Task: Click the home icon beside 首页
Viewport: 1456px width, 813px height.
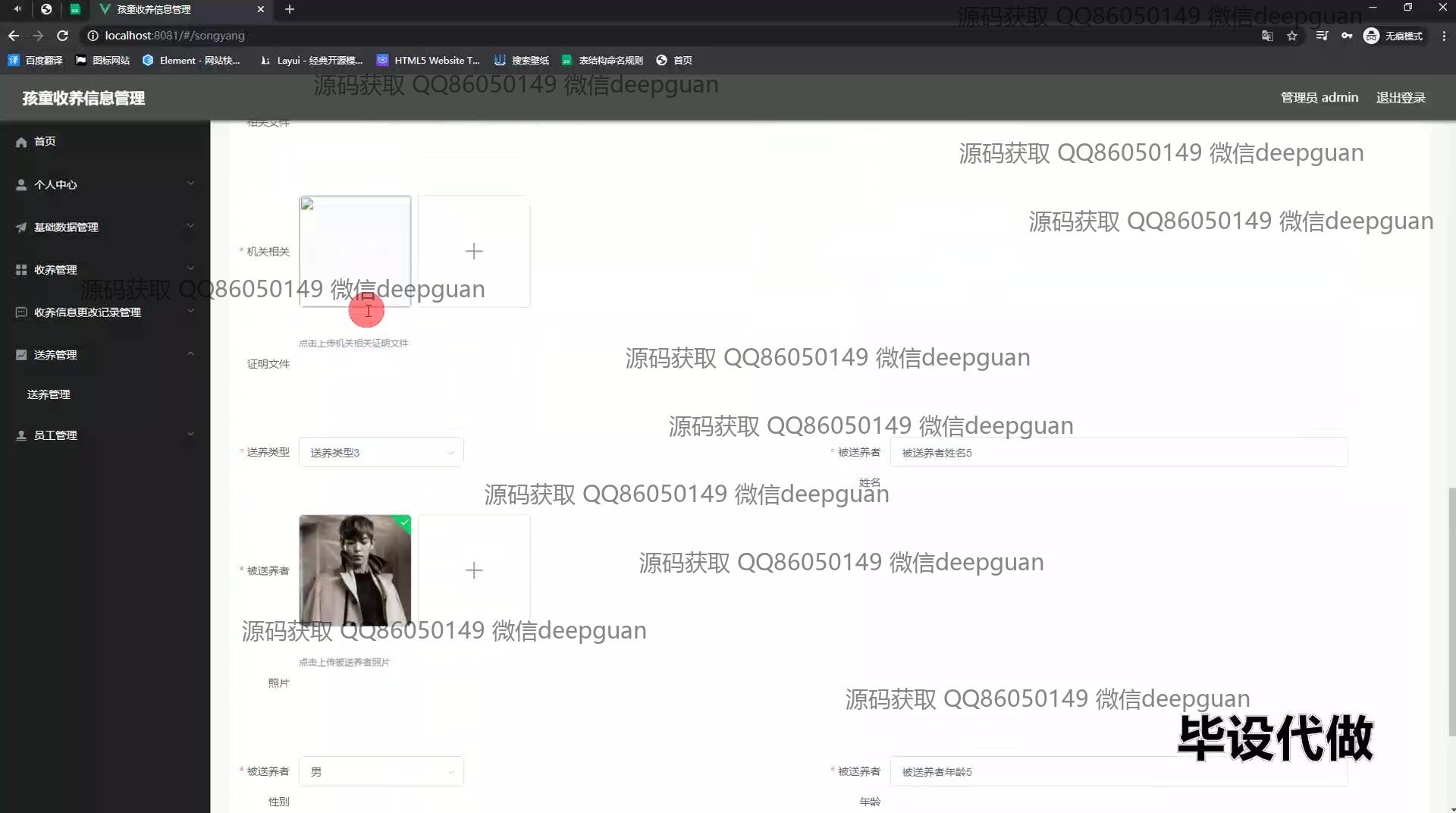Action: (21, 142)
